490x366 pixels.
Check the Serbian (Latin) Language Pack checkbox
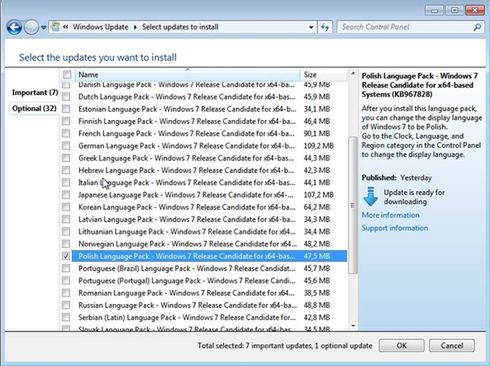pos(66,317)
